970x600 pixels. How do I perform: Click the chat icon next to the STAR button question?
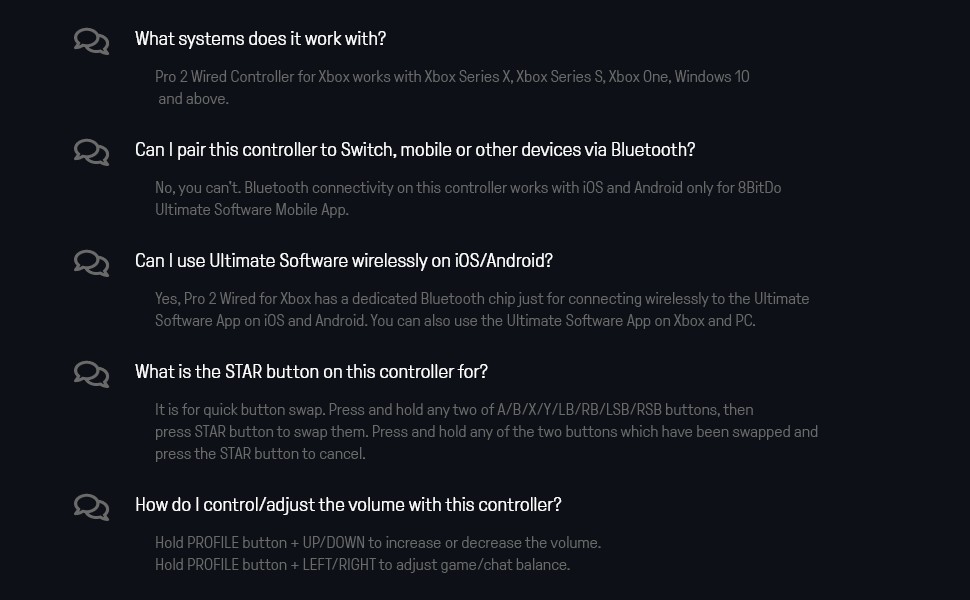pyautogui.click(x=91, y=374)
